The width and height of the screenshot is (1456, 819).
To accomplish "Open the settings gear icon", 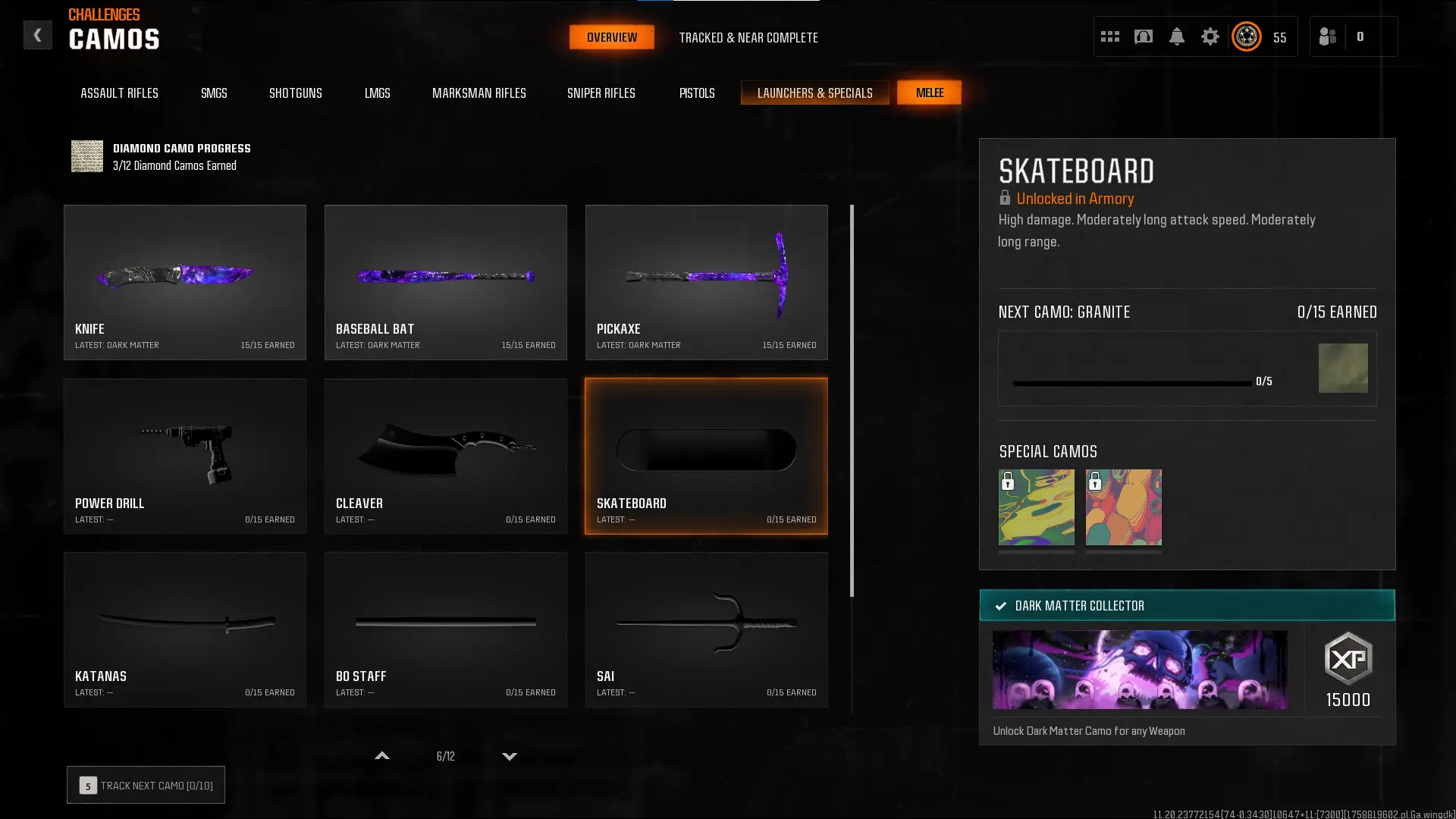I will tap(1210, 36).
